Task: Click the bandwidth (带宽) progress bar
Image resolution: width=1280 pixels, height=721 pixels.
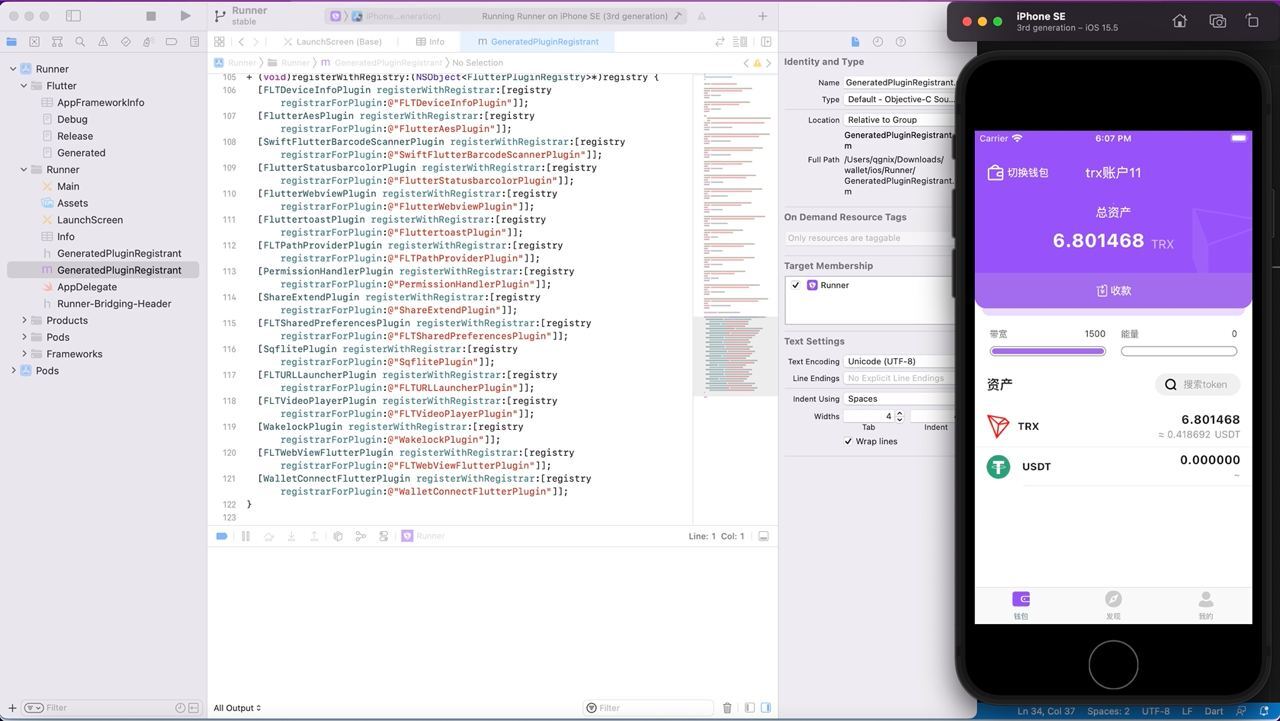Action: click(1047, 351)
